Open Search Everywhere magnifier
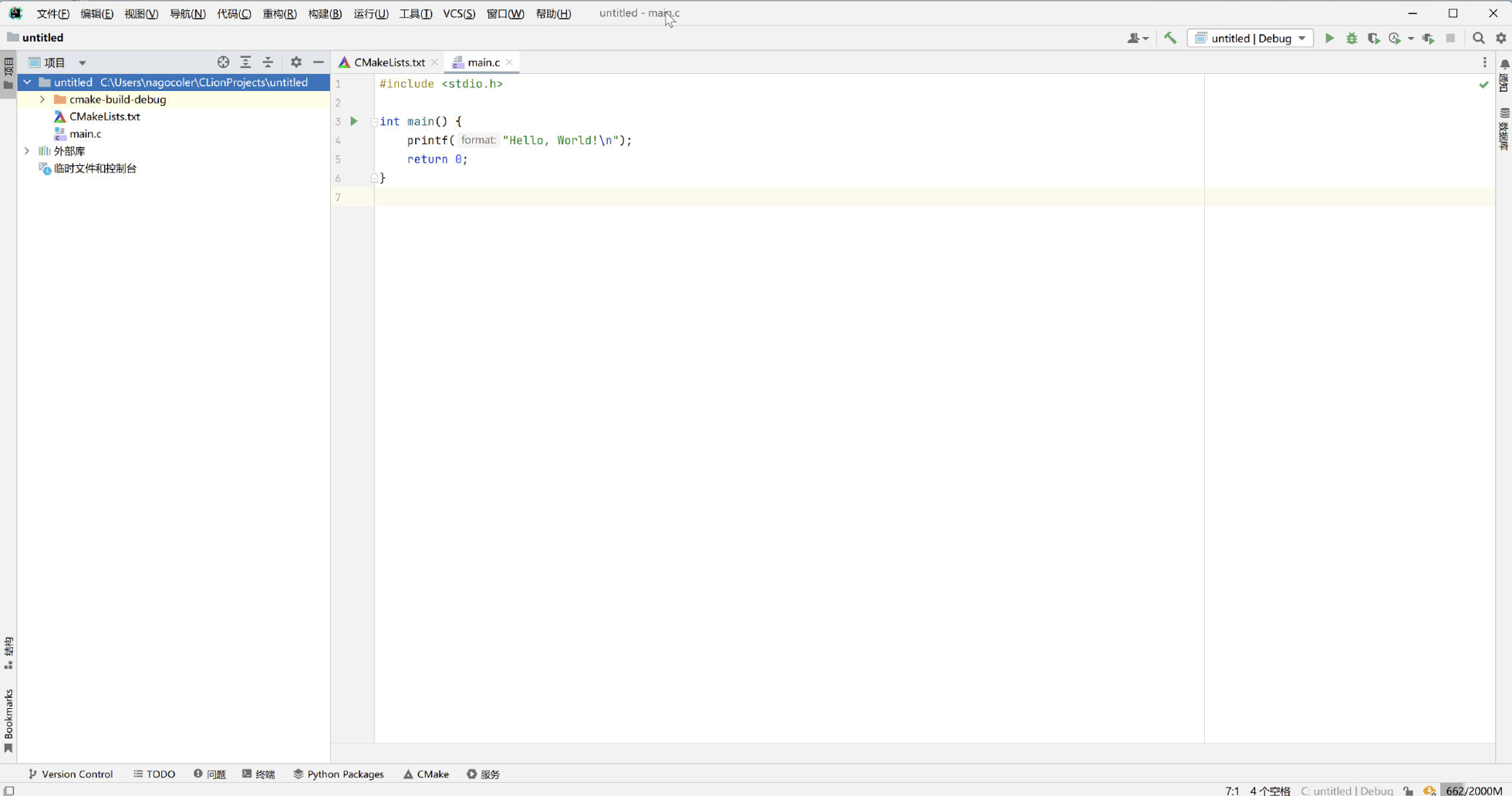1512x796 pixels. pos(1478,38)
